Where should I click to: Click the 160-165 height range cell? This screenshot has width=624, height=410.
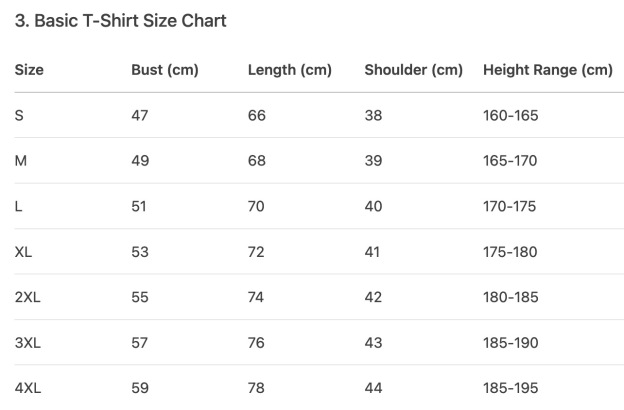510,116
